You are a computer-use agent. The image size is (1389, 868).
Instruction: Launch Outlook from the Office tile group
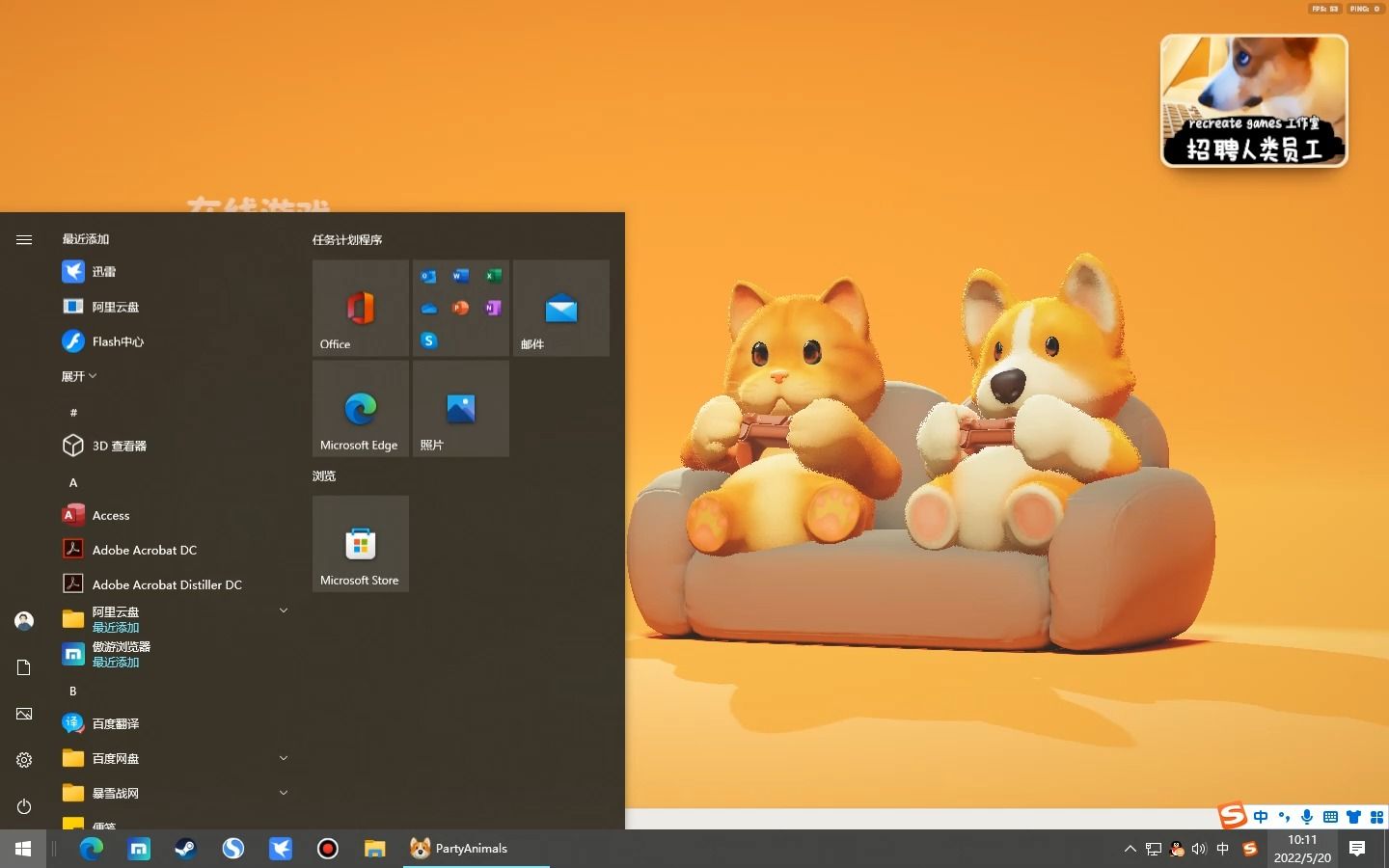pos(429,277)
